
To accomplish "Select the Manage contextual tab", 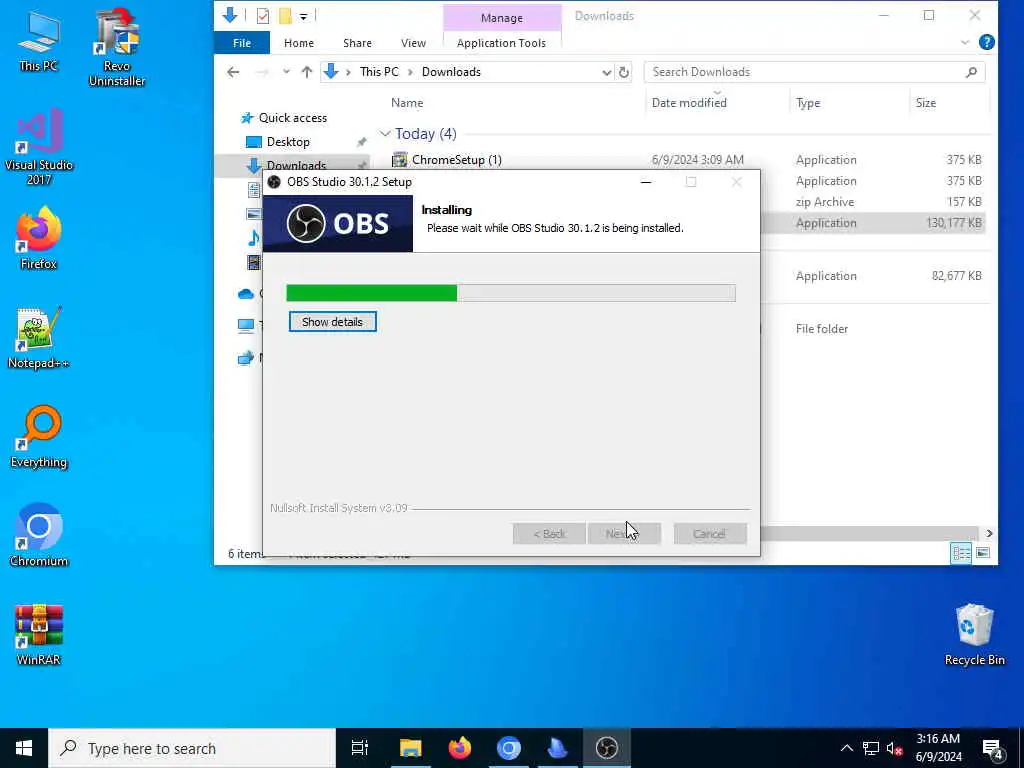I will pyautogui.click(x=502, y=18).
